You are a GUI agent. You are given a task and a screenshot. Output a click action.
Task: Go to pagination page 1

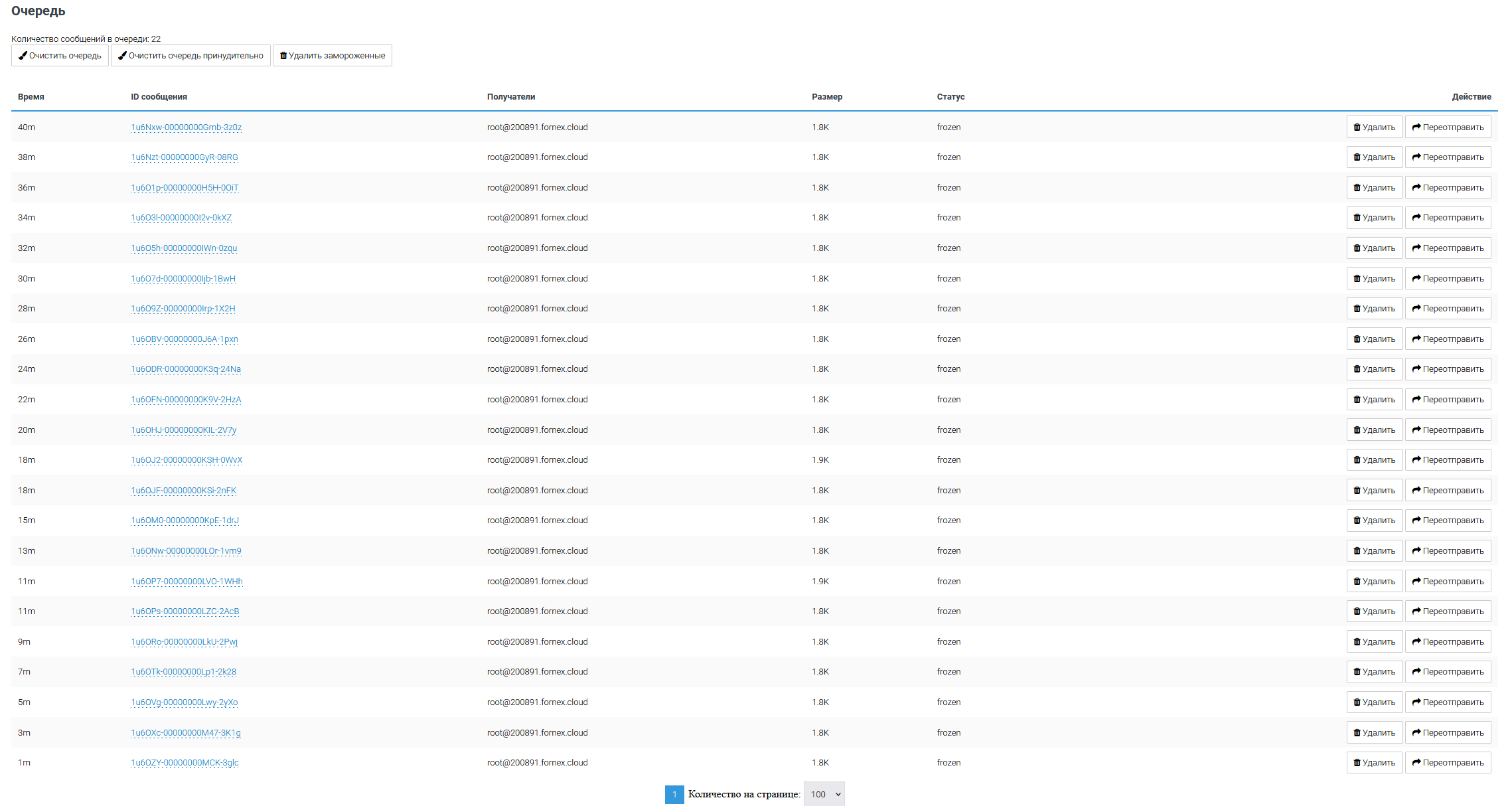(x=674, y=794)
